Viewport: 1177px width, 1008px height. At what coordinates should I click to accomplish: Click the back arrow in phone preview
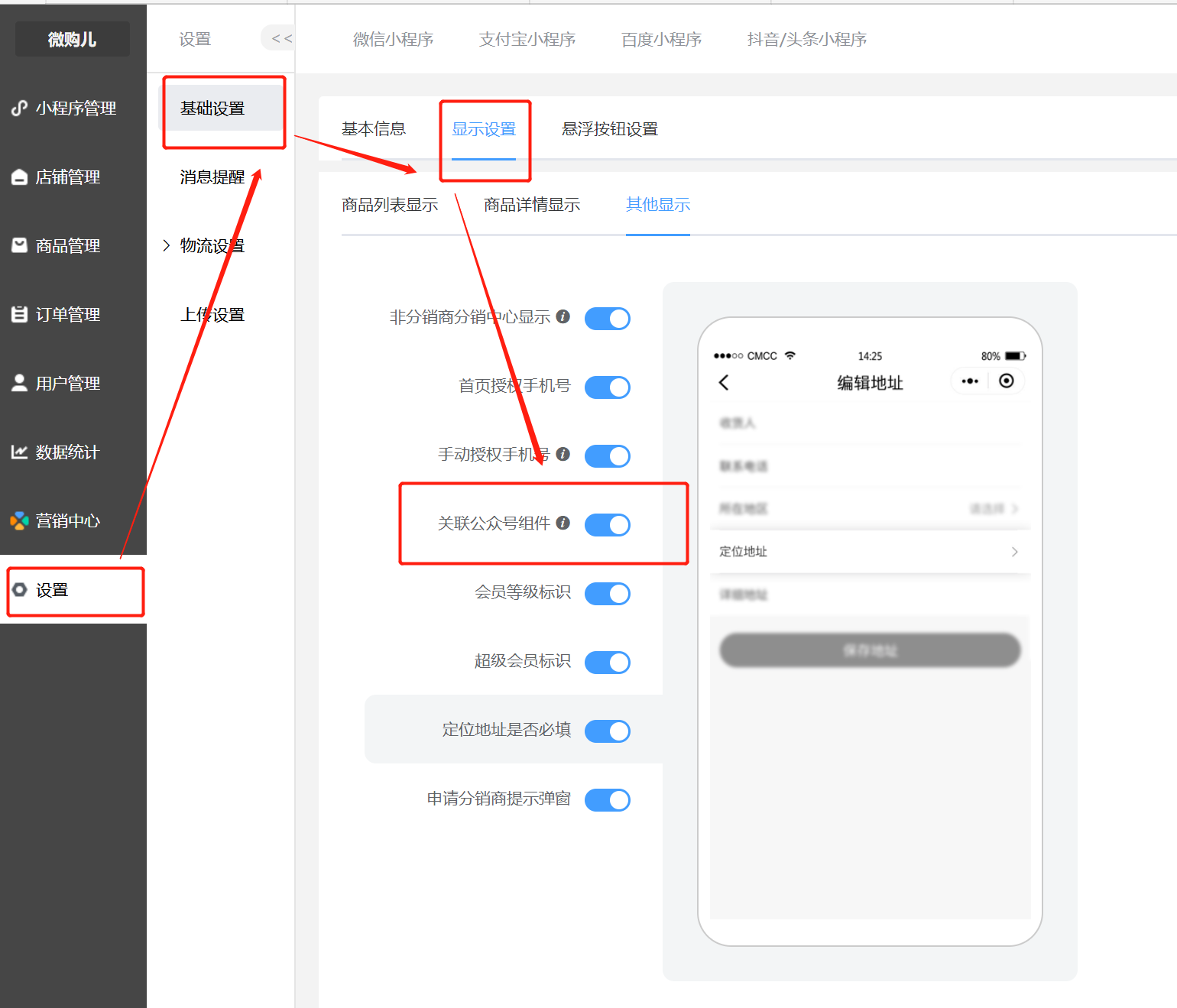click(724, 383)
